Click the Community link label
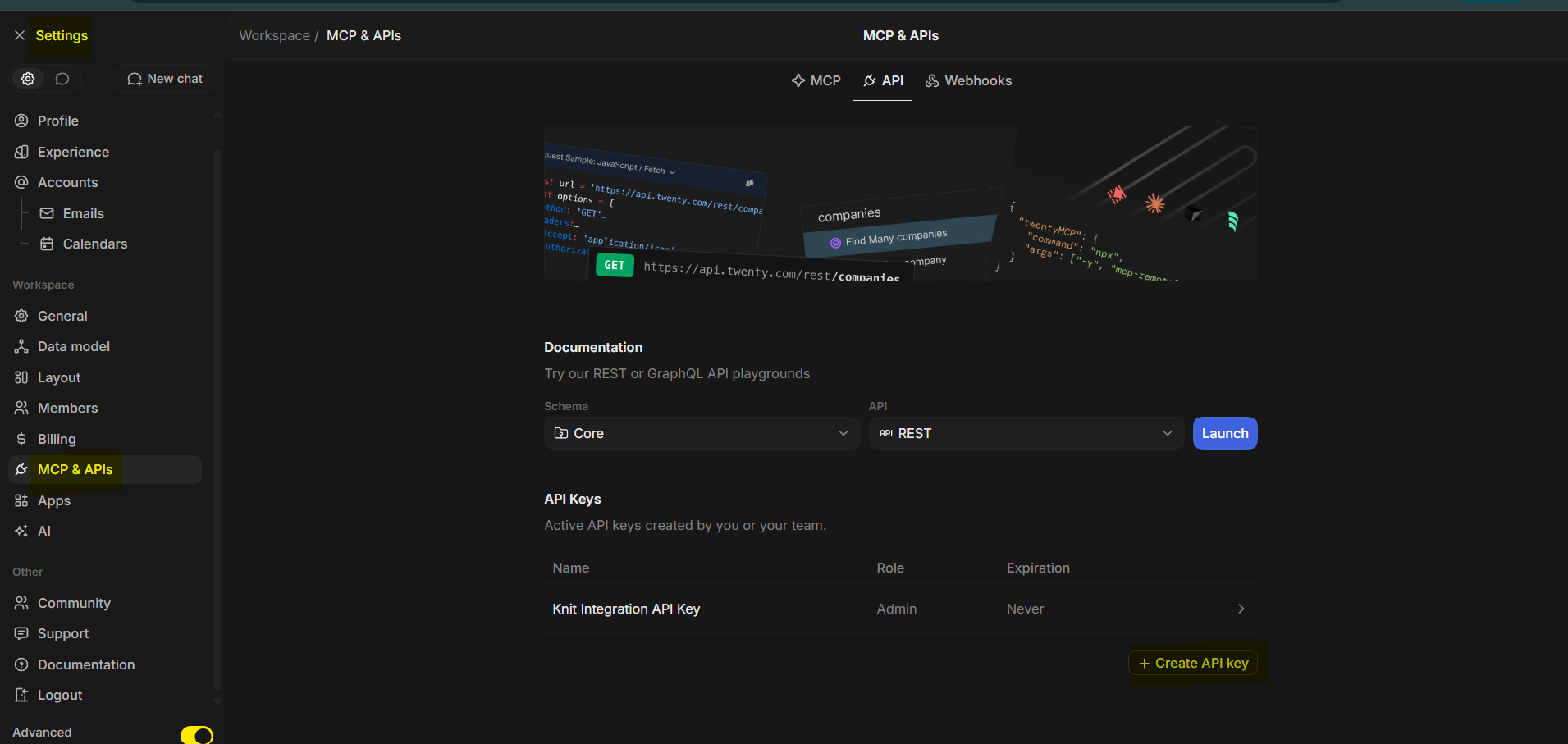1568x744 pixels. coord(74,603)
